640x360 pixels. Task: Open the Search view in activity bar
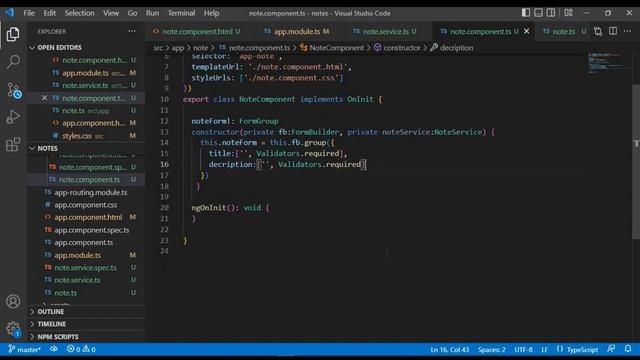(13, 62)
